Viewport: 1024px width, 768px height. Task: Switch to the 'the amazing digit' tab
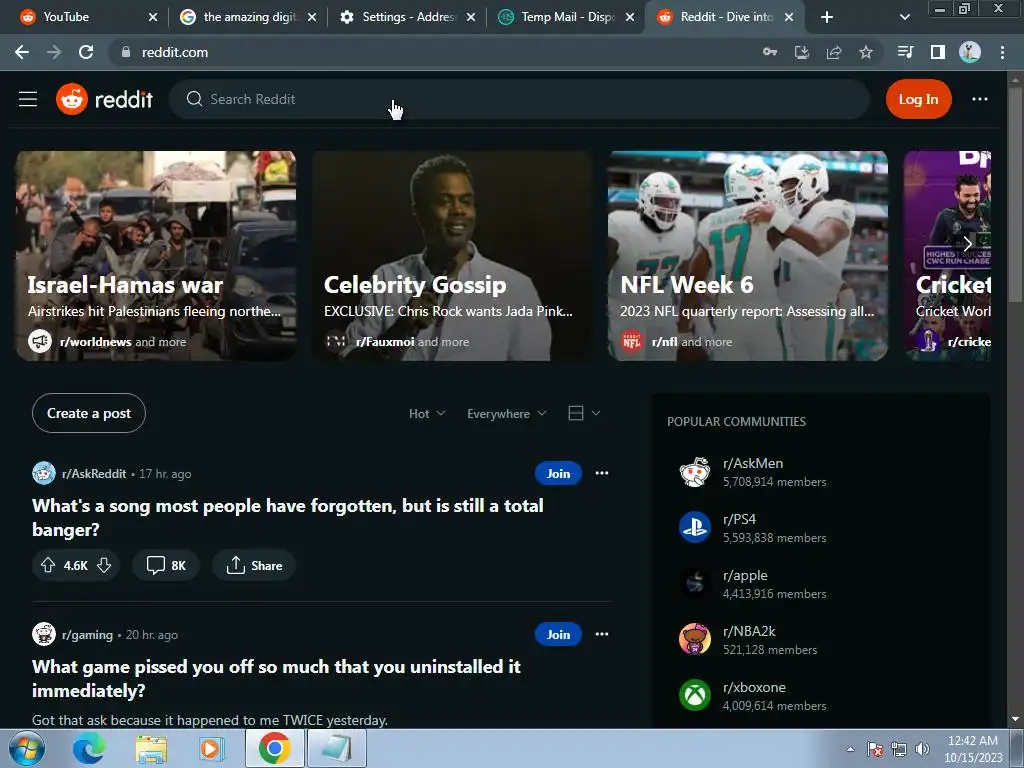[x=248, y=17]
